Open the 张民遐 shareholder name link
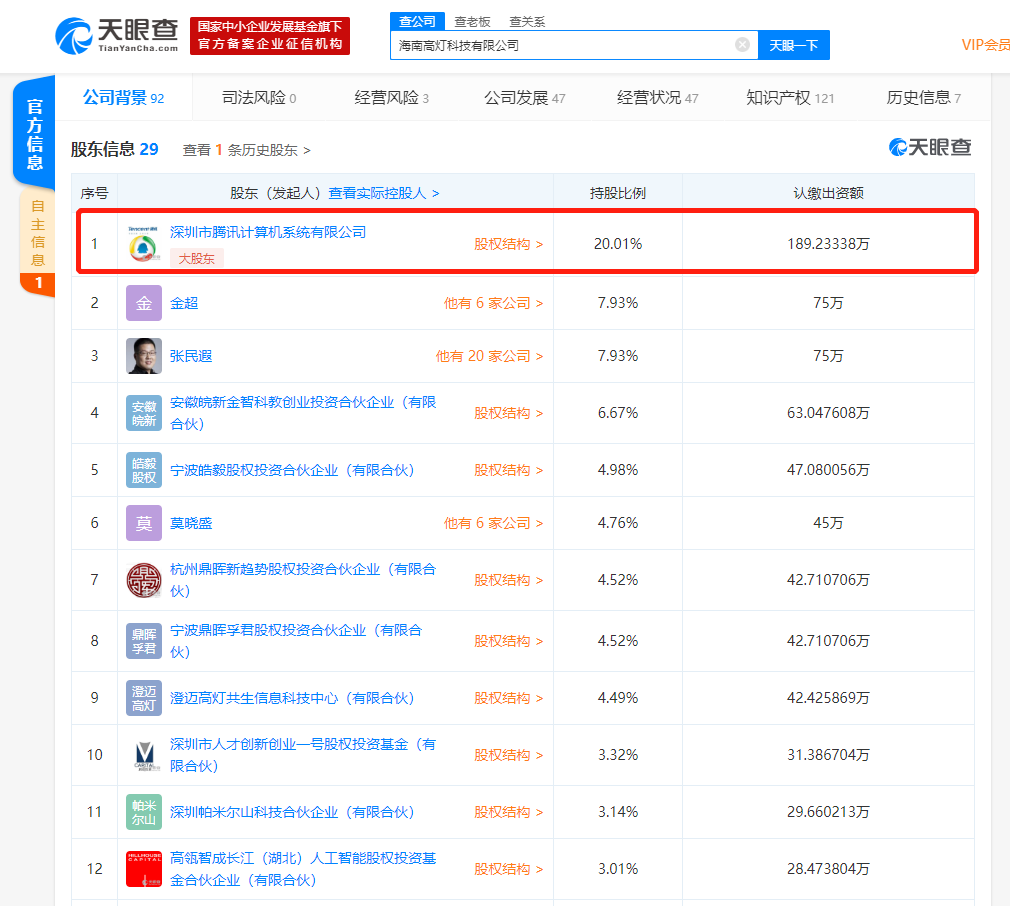1010x906 pixels. 191,356
